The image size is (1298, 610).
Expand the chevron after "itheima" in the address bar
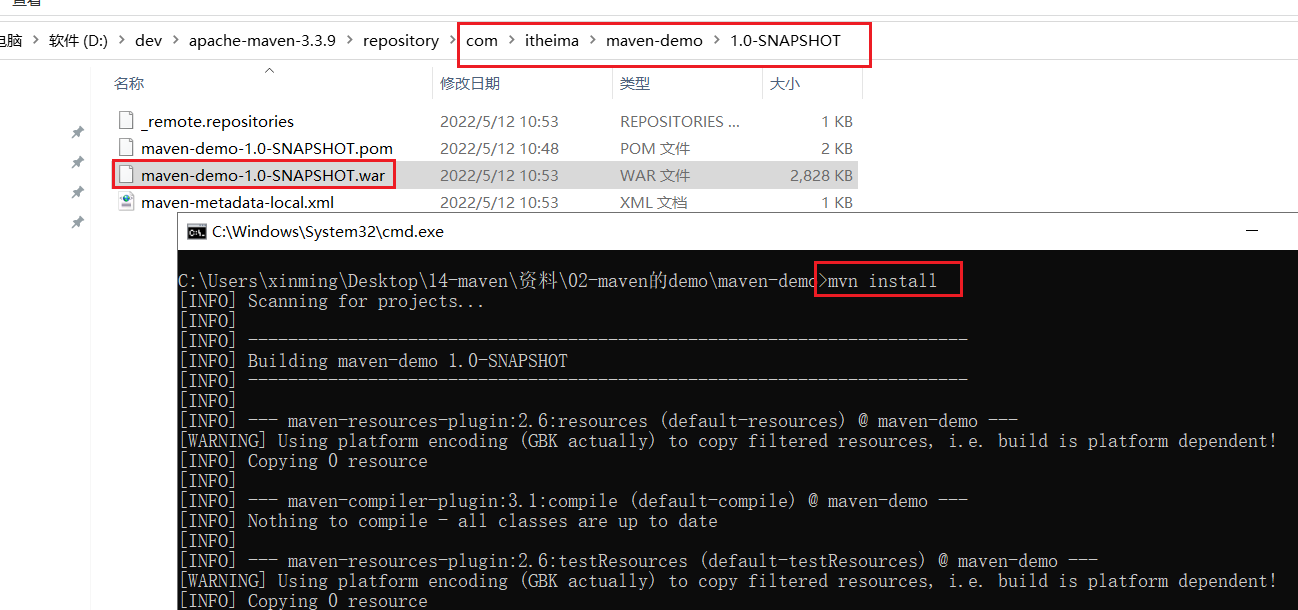[x=592, y=41]
